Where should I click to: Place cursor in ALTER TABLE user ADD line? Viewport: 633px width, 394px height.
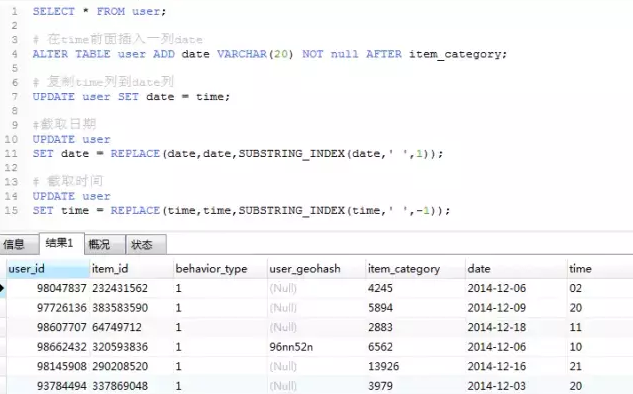[270, 54]
